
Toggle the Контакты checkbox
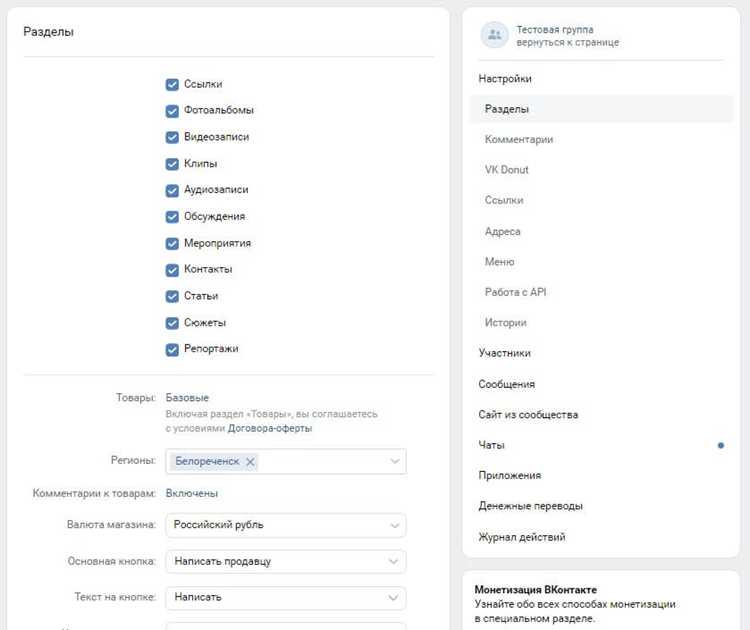172,270
